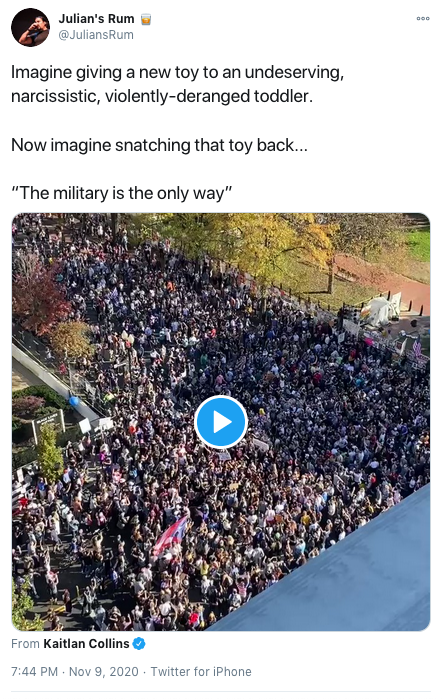This screenshot has height=699, width=442.
Task: Click the 'The military is the only way' quote
Action: coord(122,193)
